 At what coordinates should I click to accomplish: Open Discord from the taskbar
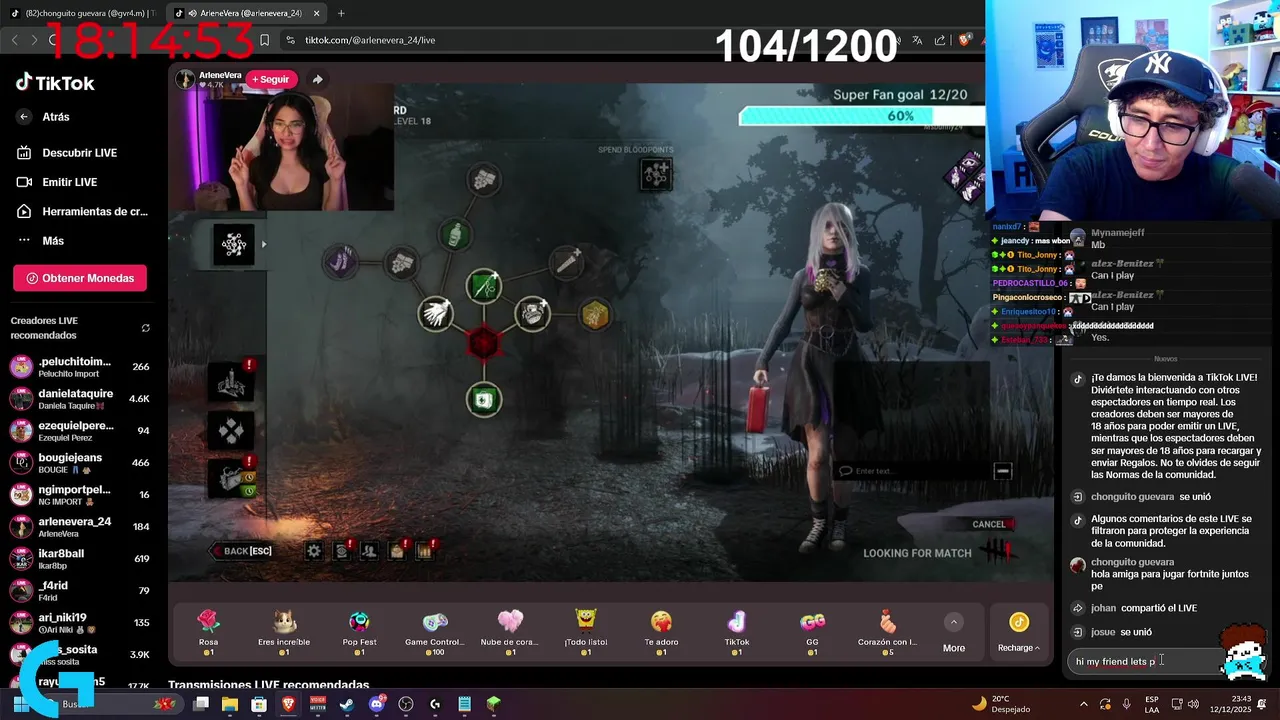click(x=377, y=704)
